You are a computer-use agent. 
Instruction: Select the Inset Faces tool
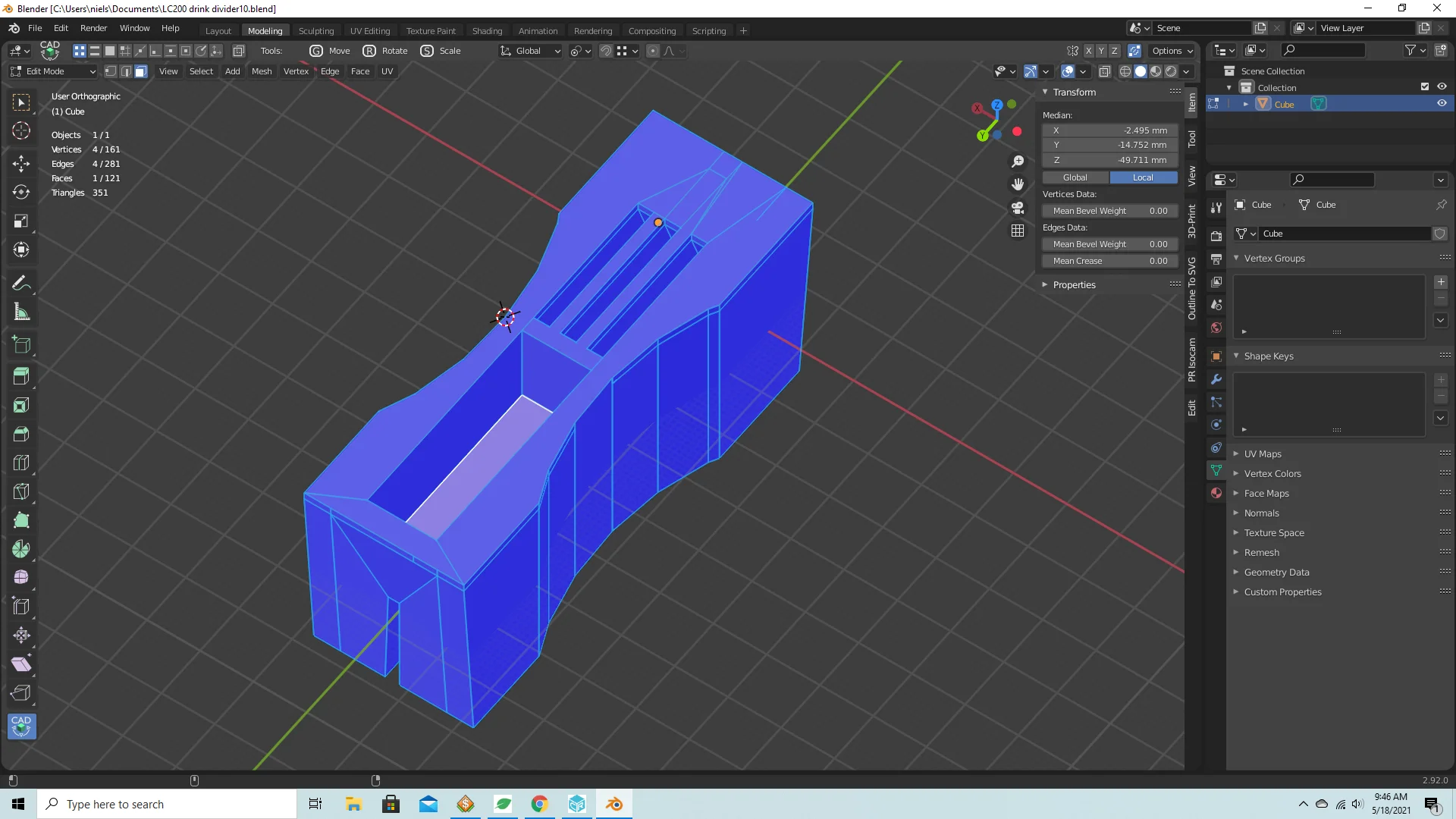tap(21, 405)
